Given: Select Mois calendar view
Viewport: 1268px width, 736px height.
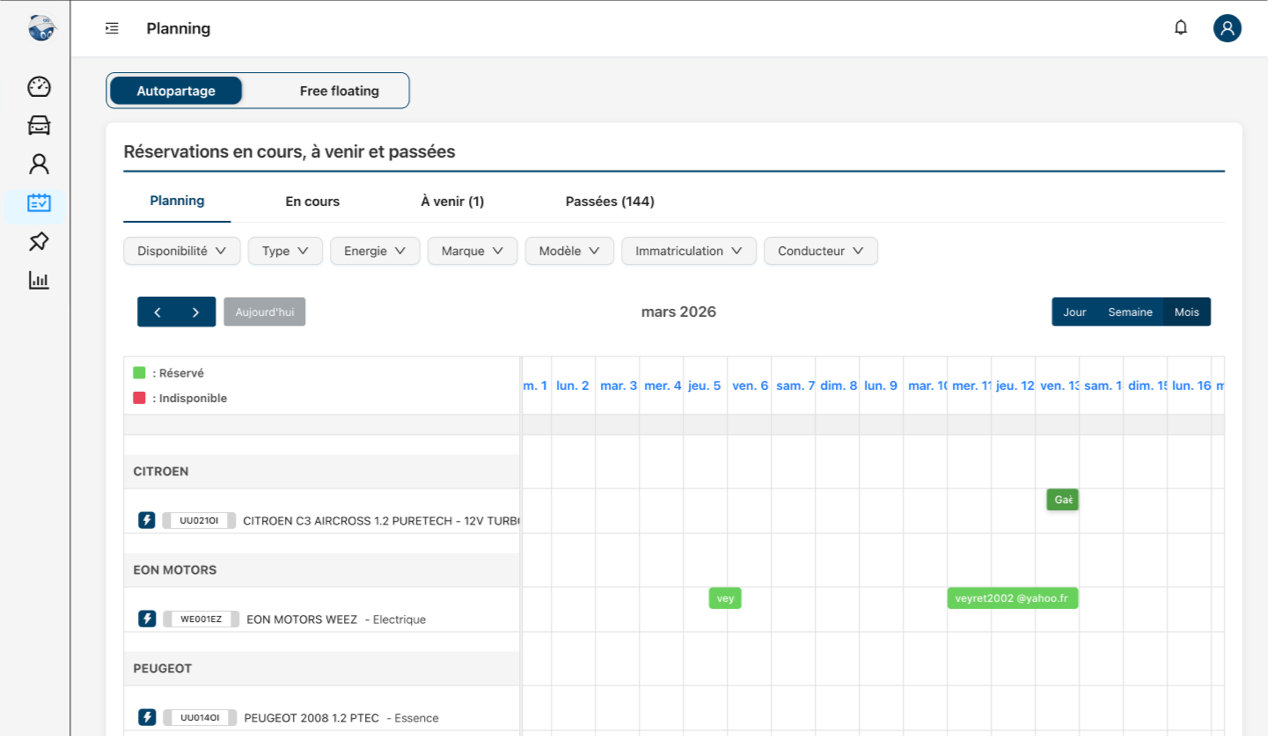Looking at the screenshot, I should pos(1187,312).
